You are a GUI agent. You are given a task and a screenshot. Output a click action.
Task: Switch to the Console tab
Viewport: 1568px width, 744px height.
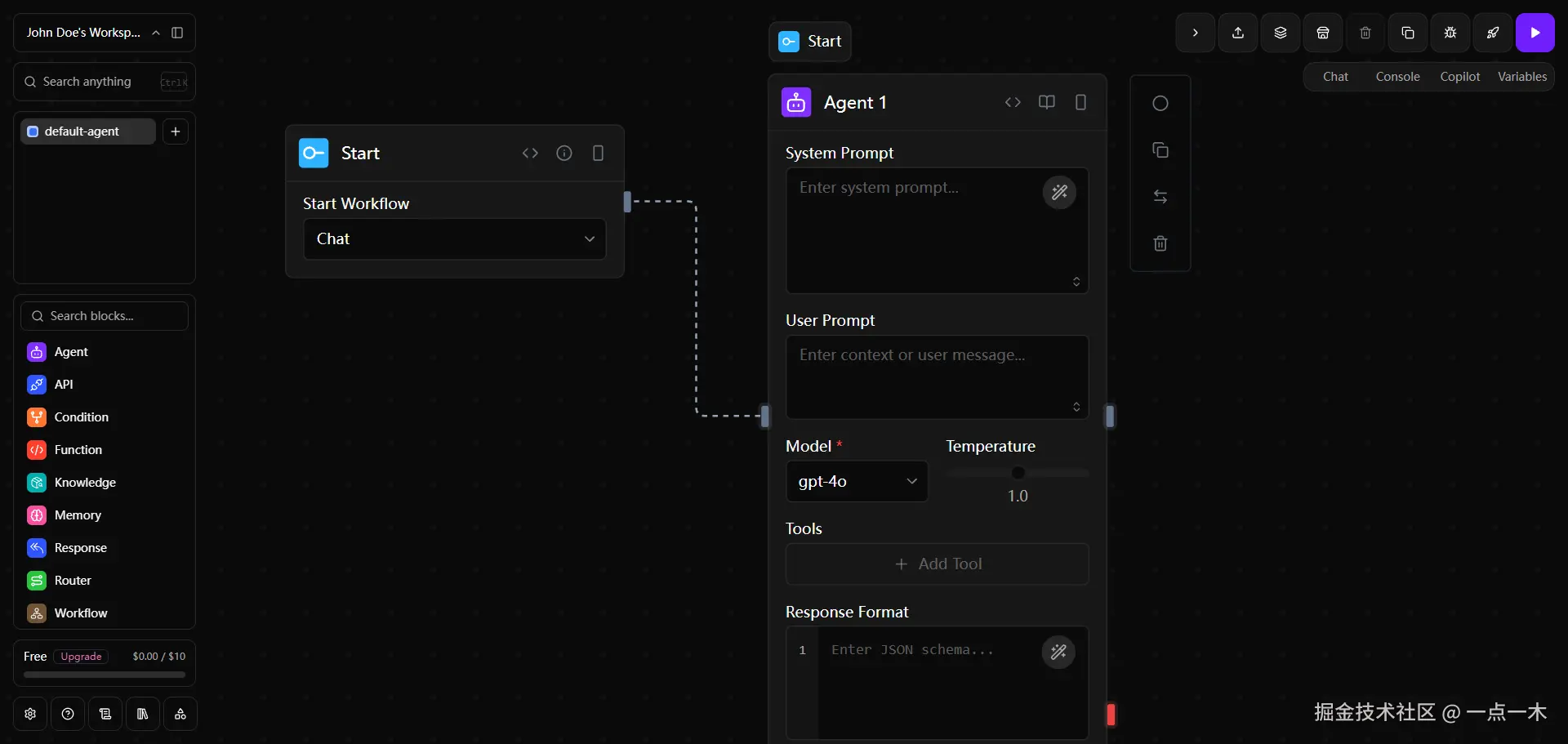coord(1397,77)
